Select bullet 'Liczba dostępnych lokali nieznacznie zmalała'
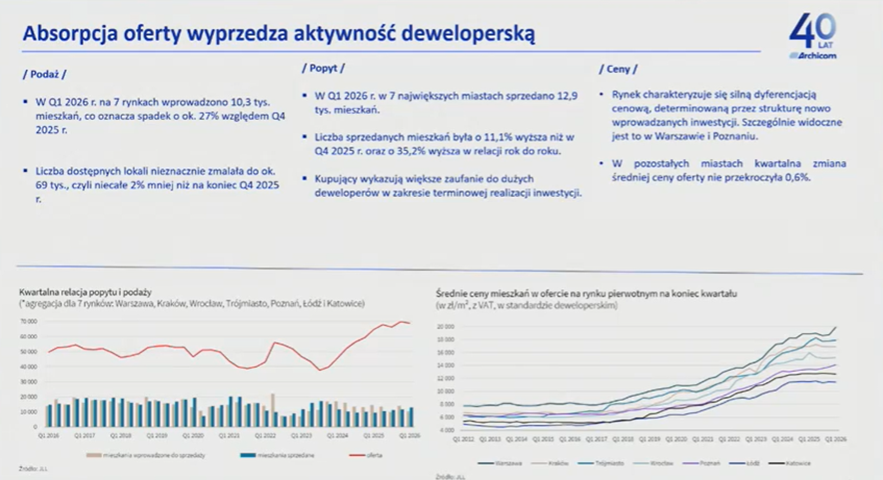Screen dimensions: 883x480 [151, 185]
